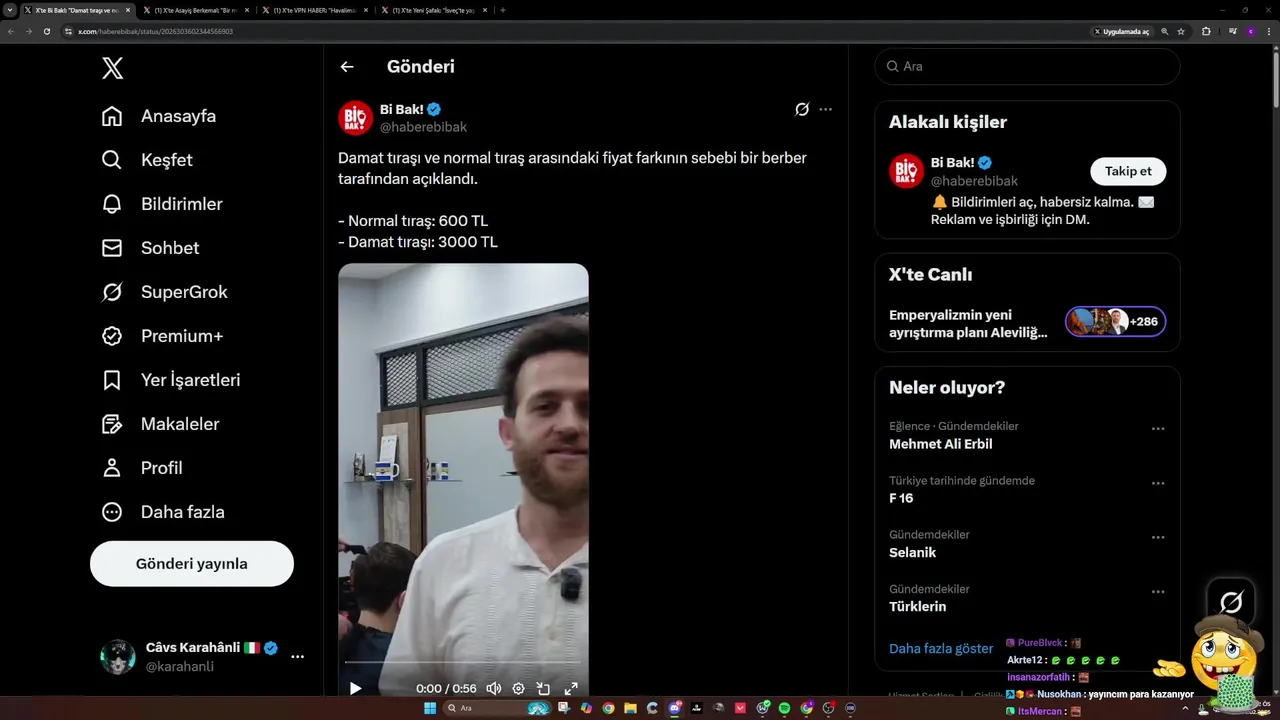Open the Windows Start menu
Image resolution: width=1280 pixels, height=720 pixels.
click(x=430, y=708)
